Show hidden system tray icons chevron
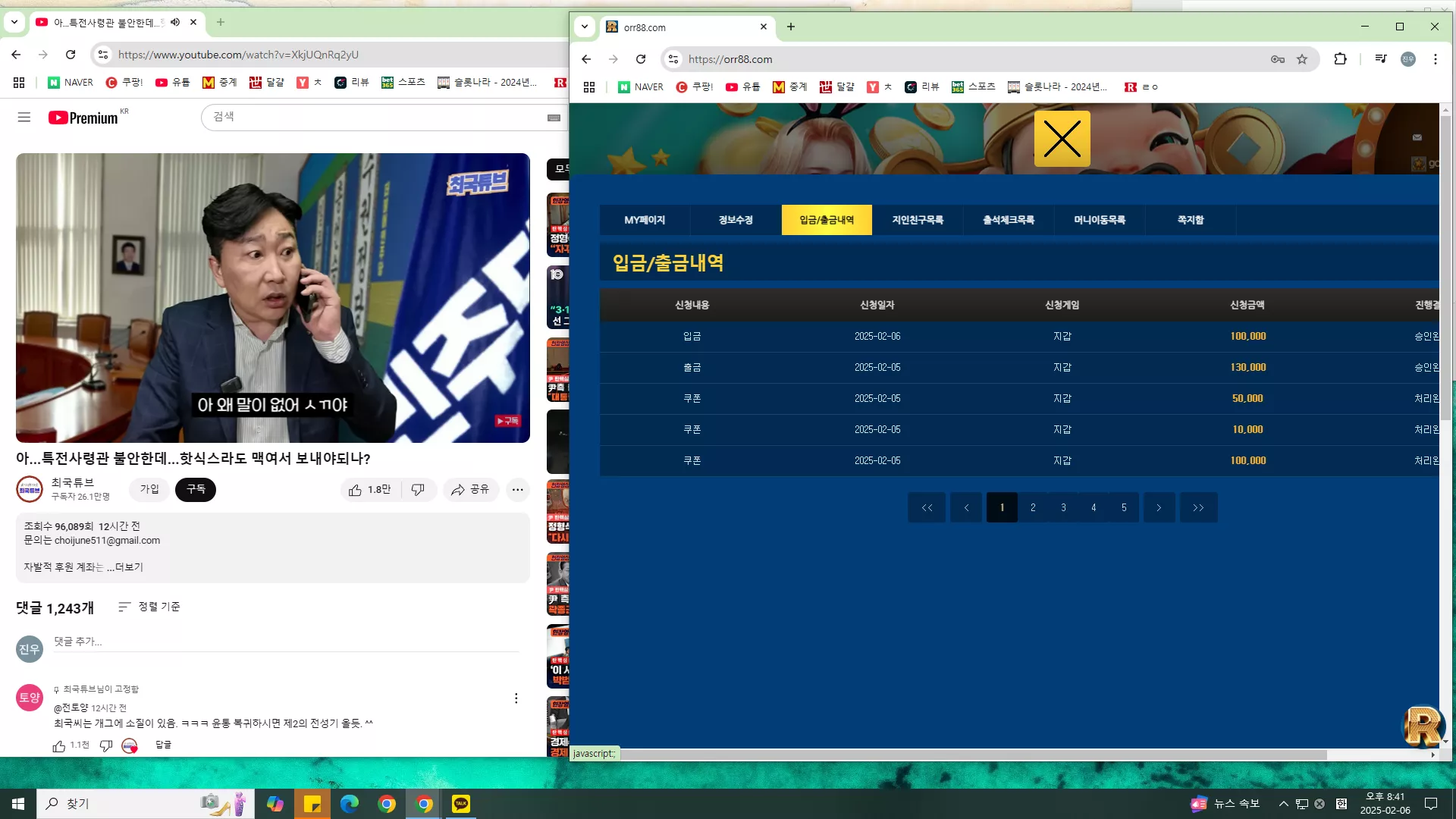 point(1284,804)
